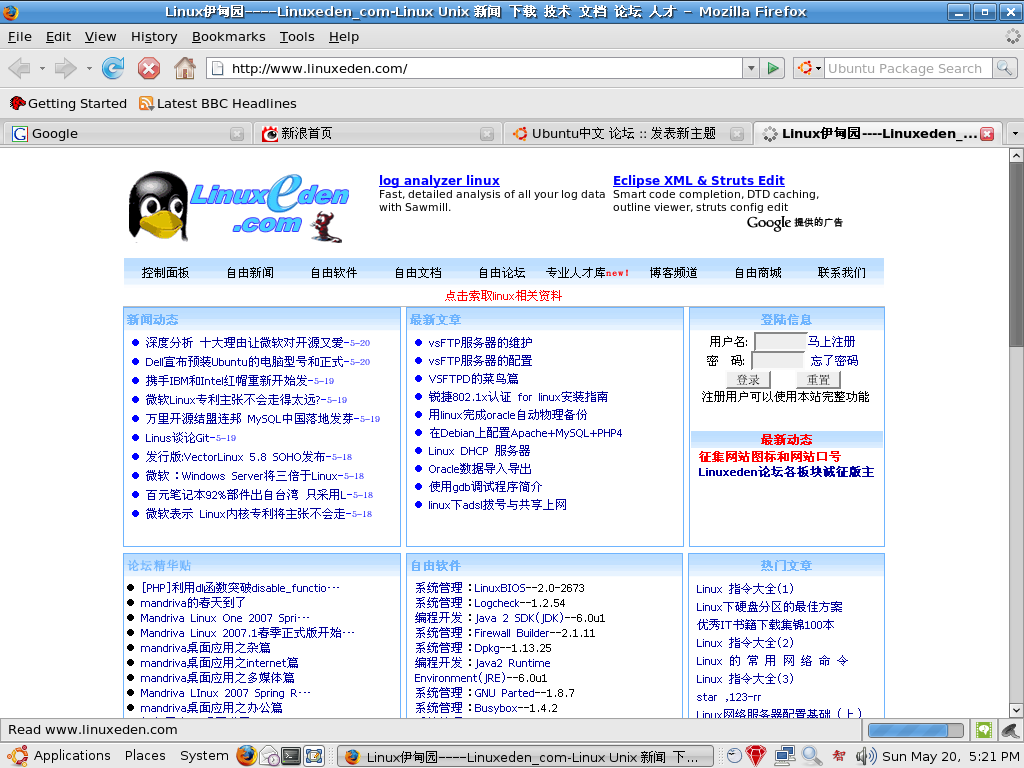Close the Ubuntu中文 论坛 tab
Viewport: 1024px width, 768px height.
pos(737,134)
